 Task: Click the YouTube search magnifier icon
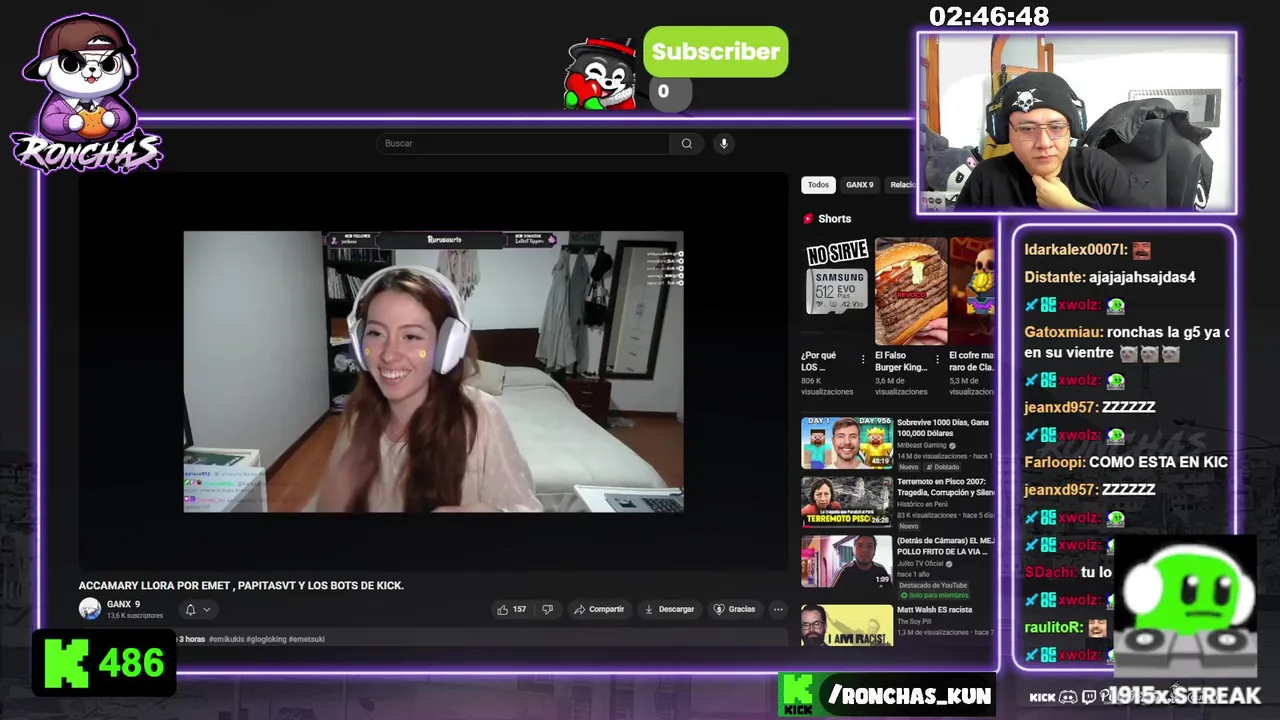coord(686,143)
